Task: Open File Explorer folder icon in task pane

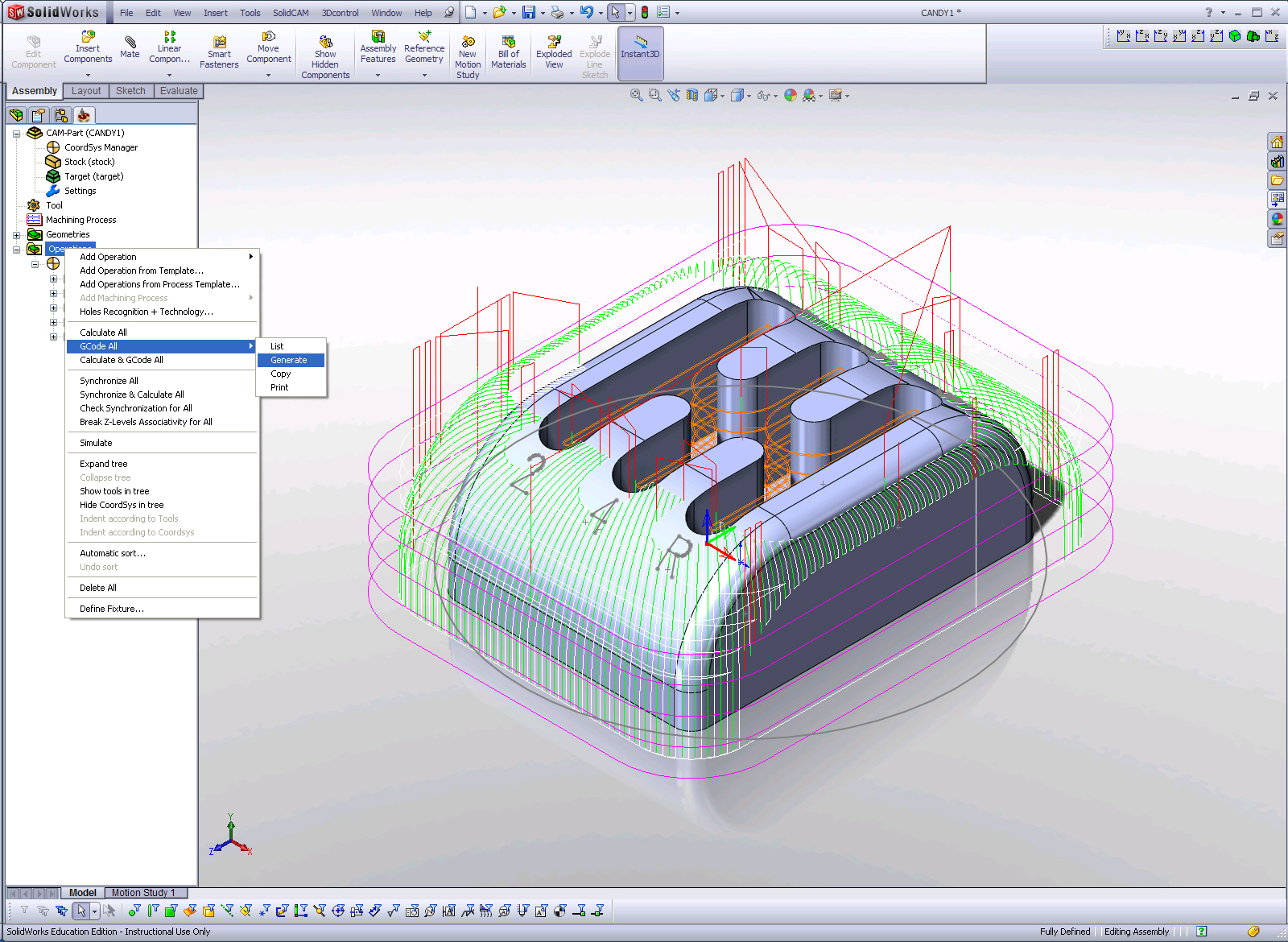Action: coord(1278,181)
